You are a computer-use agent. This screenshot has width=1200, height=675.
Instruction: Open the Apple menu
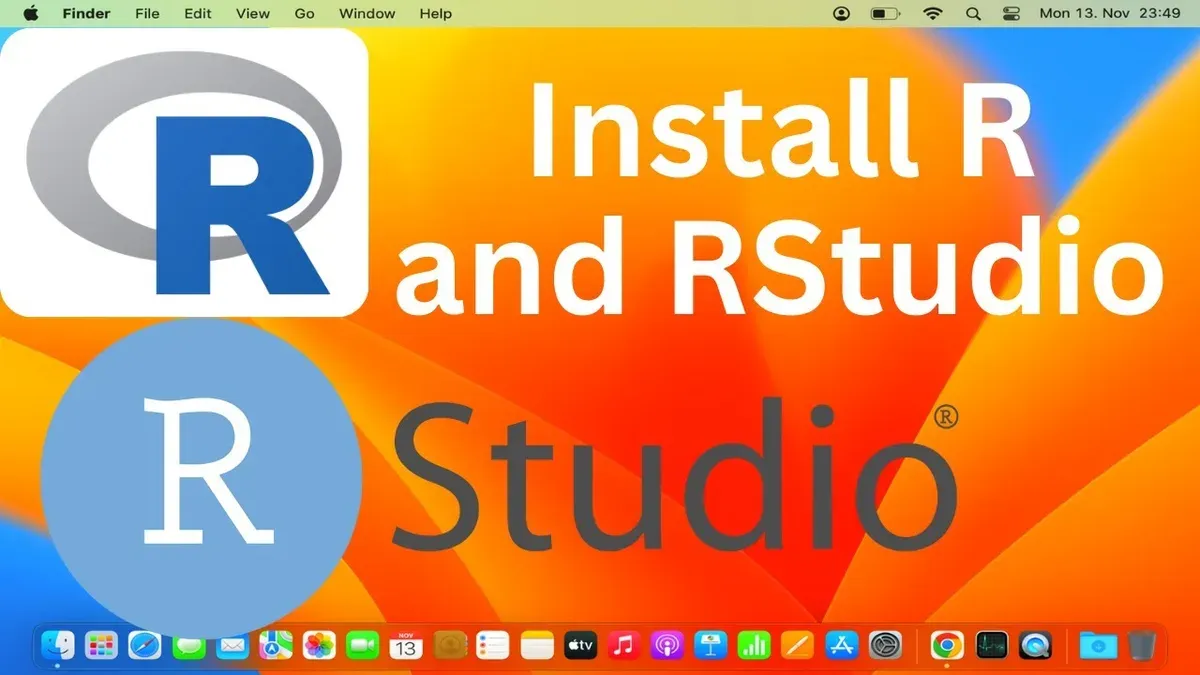[x=30, y=13]
